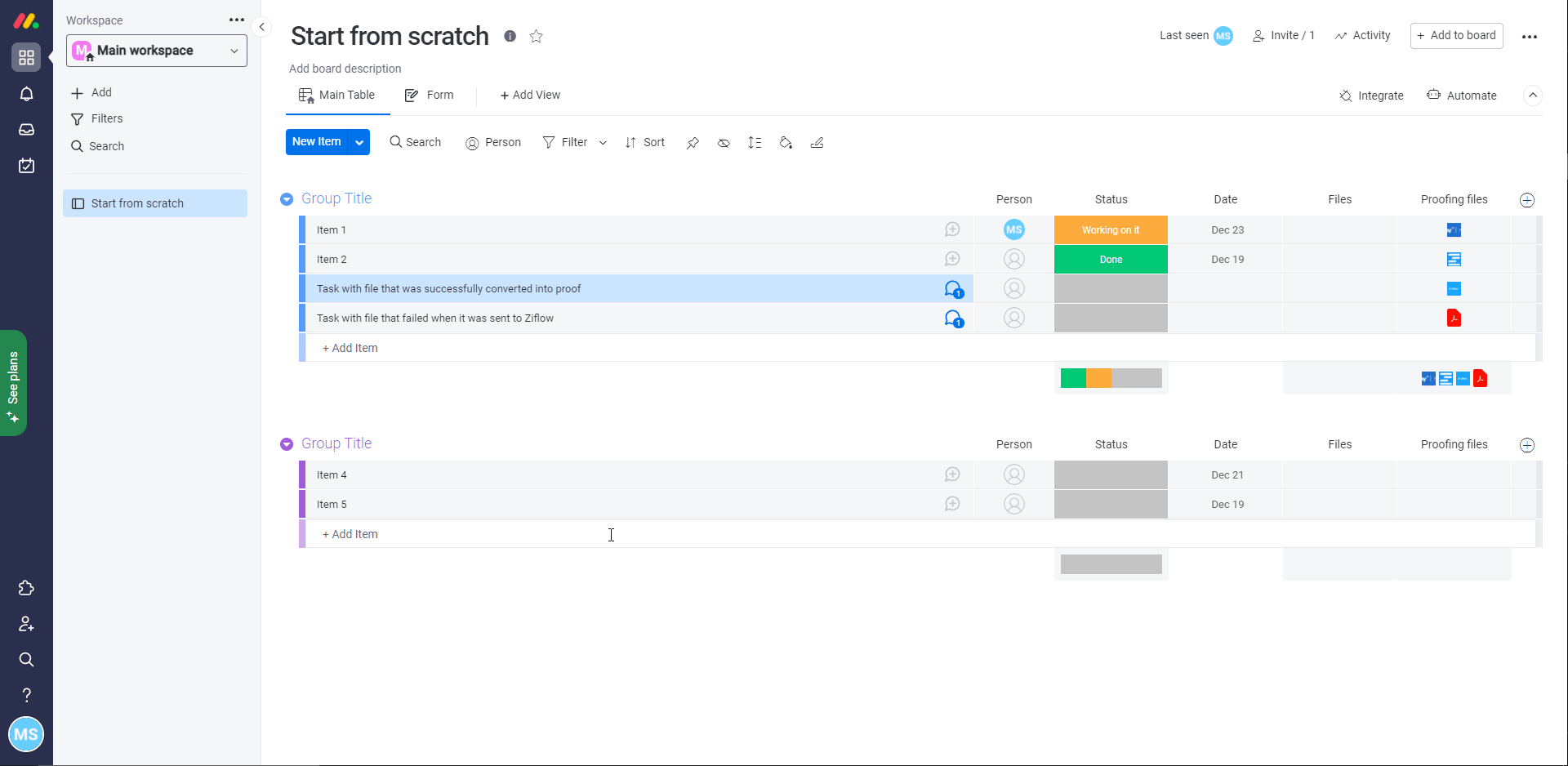Screen dimensions: 1568x766
Task: Open Filter options dropdown arrow
Action: (x=603, y=143)
